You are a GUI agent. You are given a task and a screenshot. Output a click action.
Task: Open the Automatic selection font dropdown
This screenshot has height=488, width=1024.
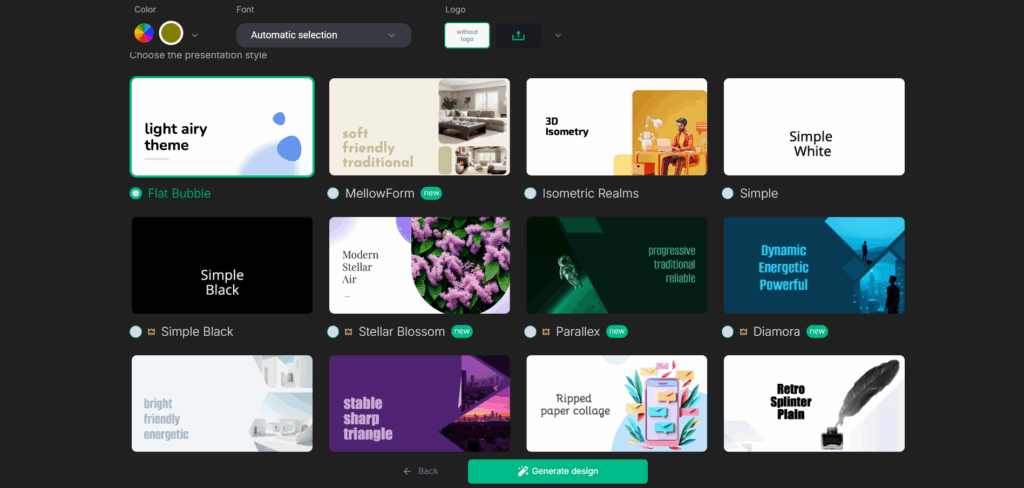click(x=323, y=35)
